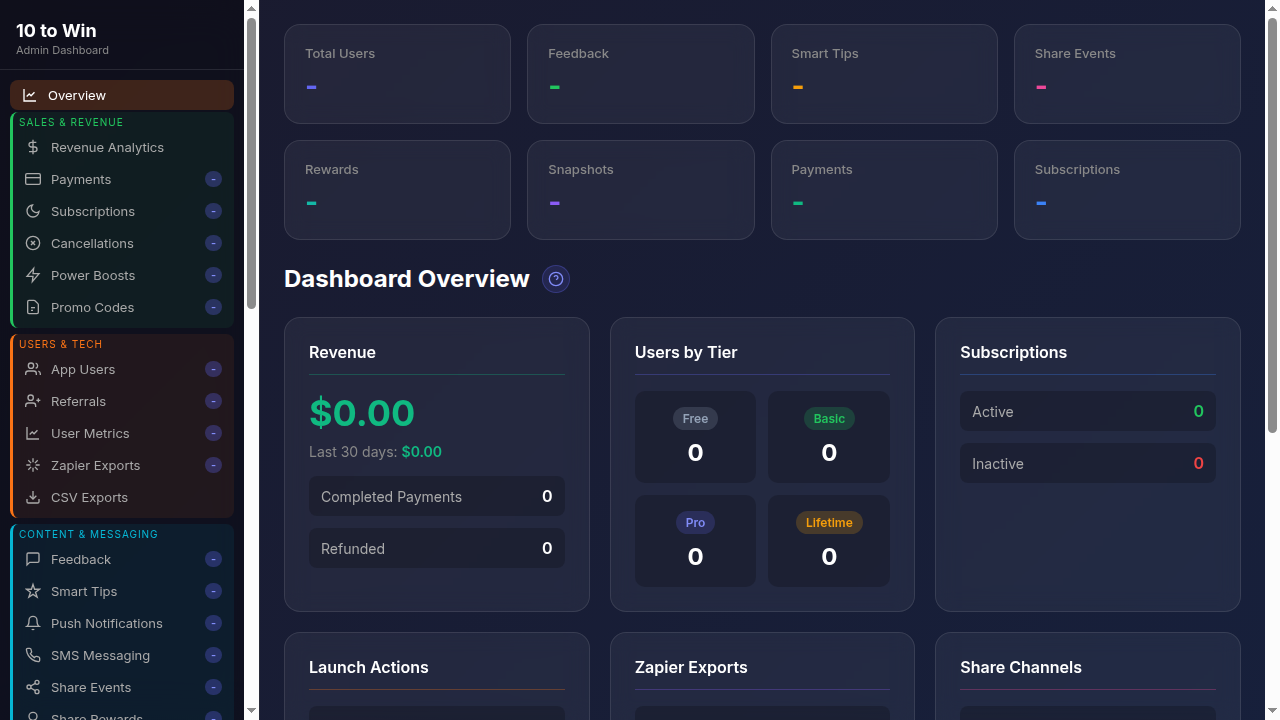The image size is (1280, 720).
Task: Collapse the SALES & REVENUE section
Action: pos(71,122)
